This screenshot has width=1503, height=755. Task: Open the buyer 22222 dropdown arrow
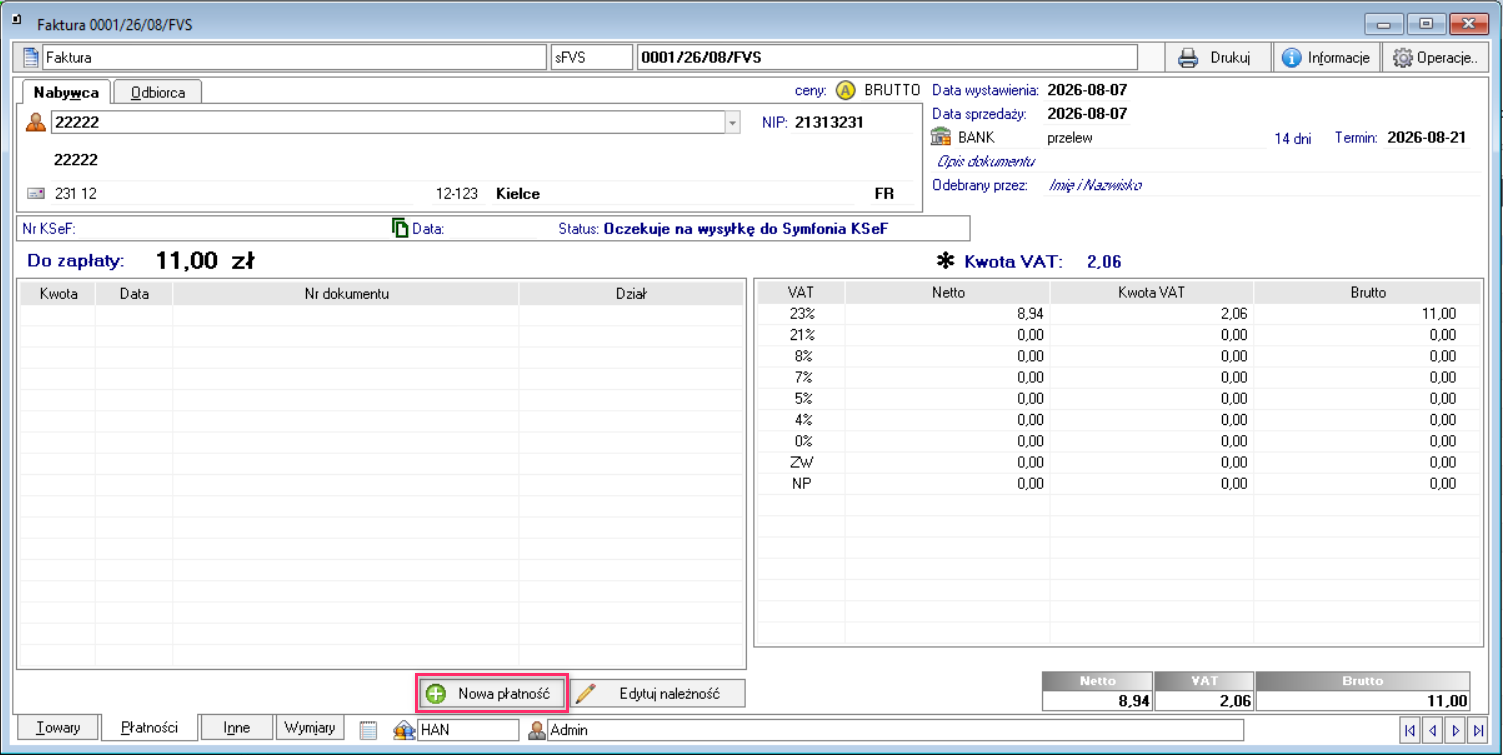[732, 123]
